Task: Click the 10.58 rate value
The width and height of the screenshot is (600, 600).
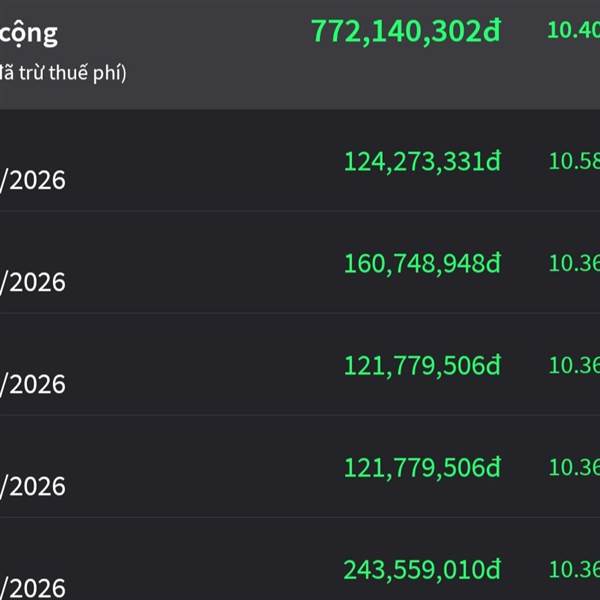Action: (x=574, y=160)
